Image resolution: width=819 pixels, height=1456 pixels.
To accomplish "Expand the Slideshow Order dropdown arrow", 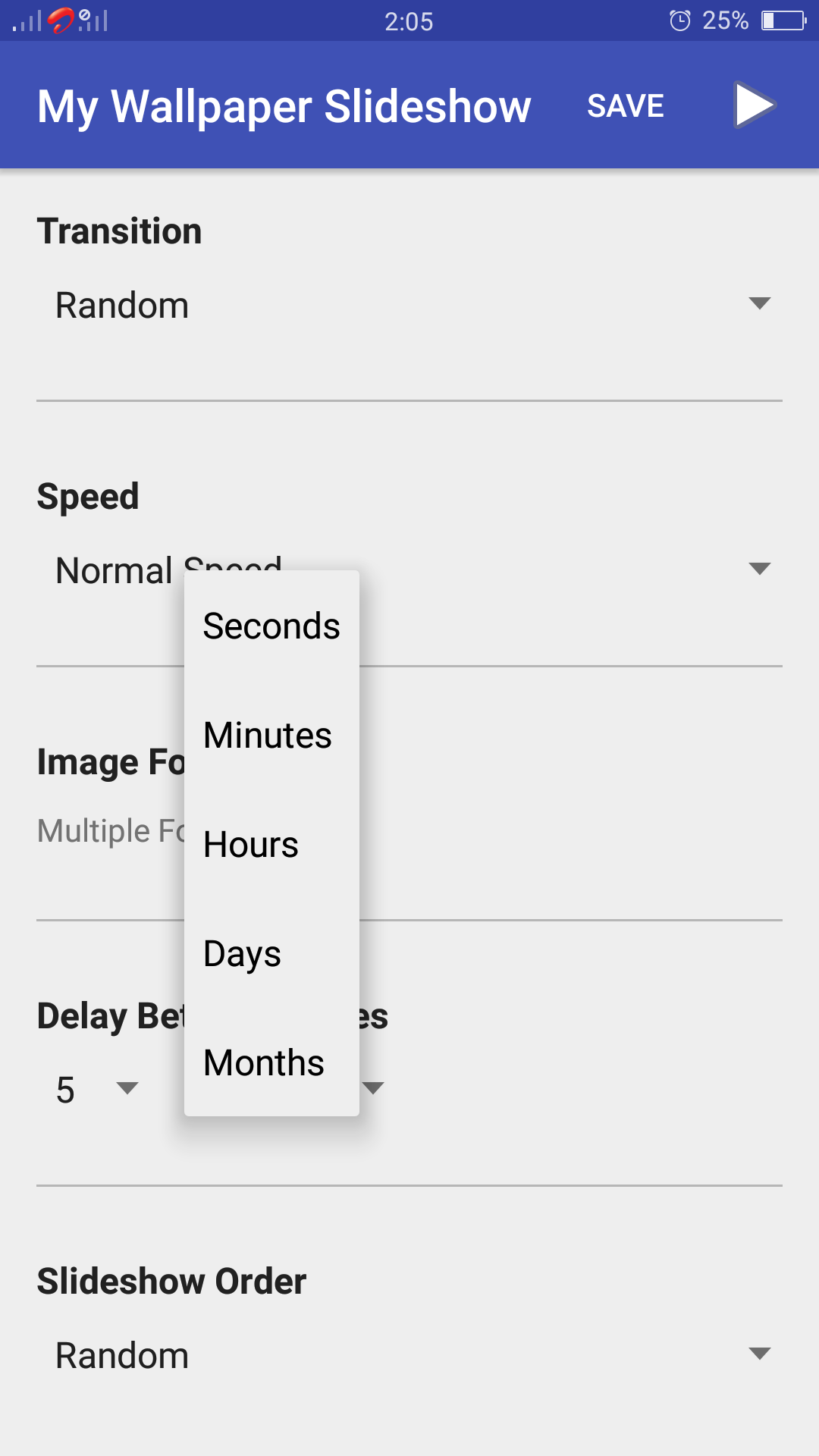I will (759, 1354).
